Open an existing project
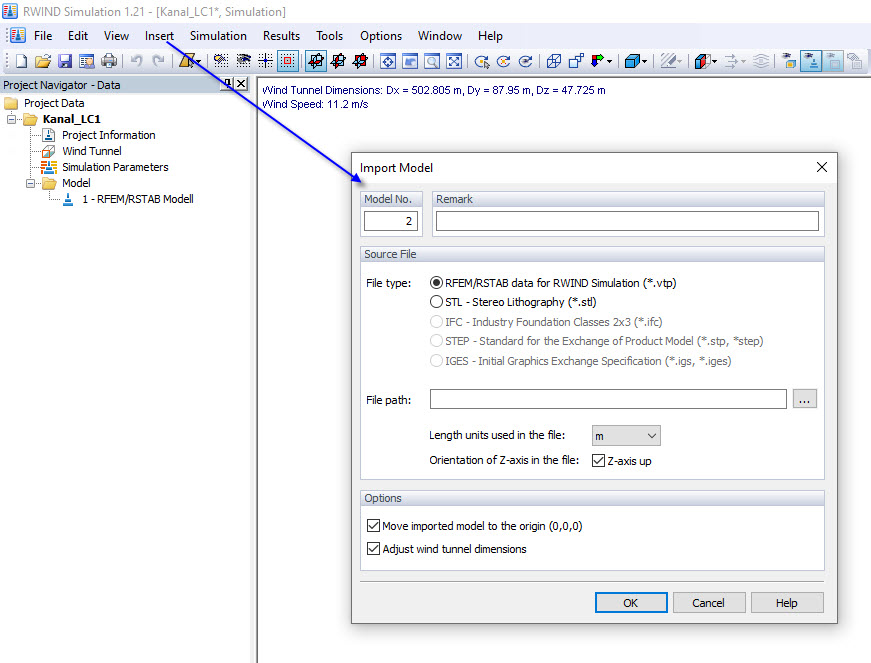This screenshot has width=871, height=663. coord(42,60)
